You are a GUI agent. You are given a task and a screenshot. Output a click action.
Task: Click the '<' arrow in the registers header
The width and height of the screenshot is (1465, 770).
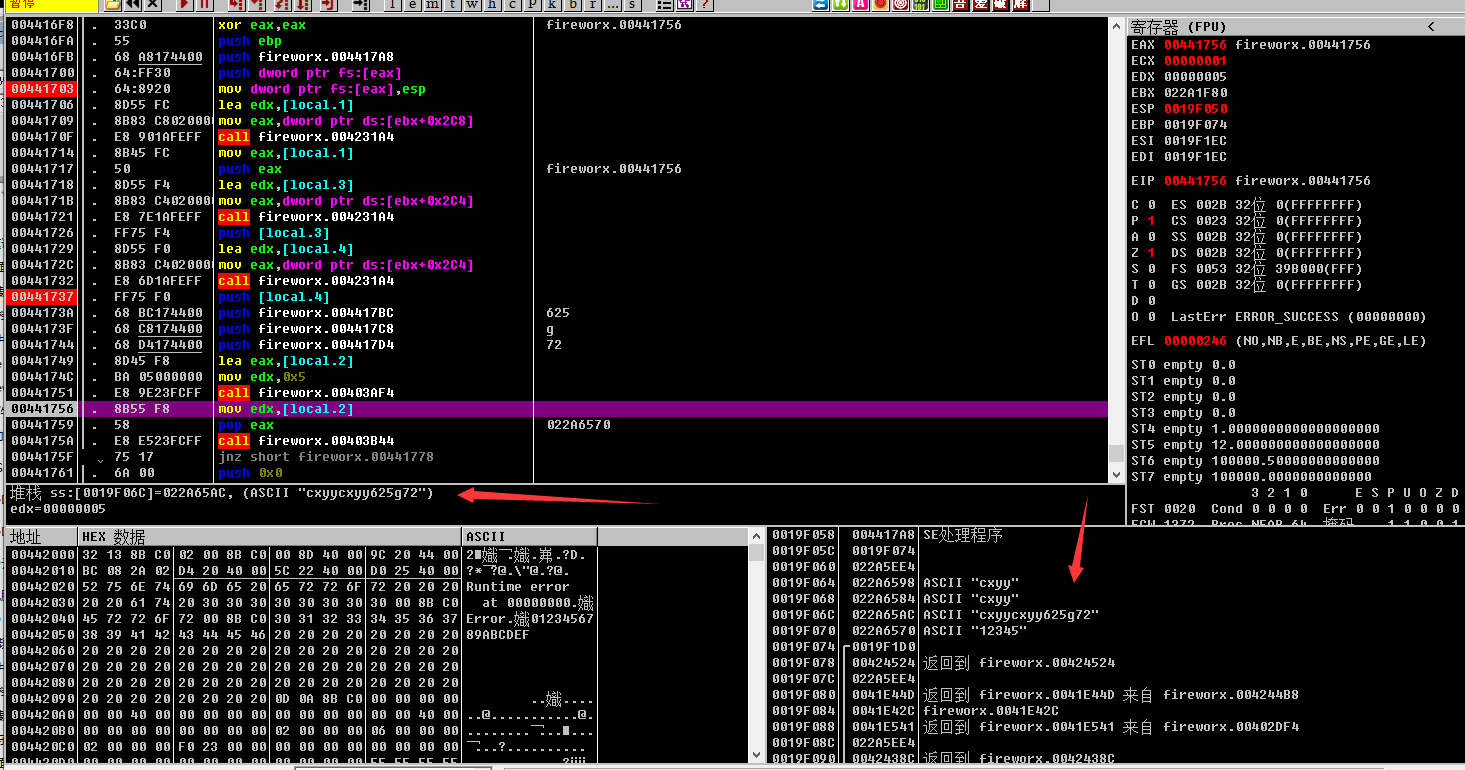click(x=1430, y=27)
